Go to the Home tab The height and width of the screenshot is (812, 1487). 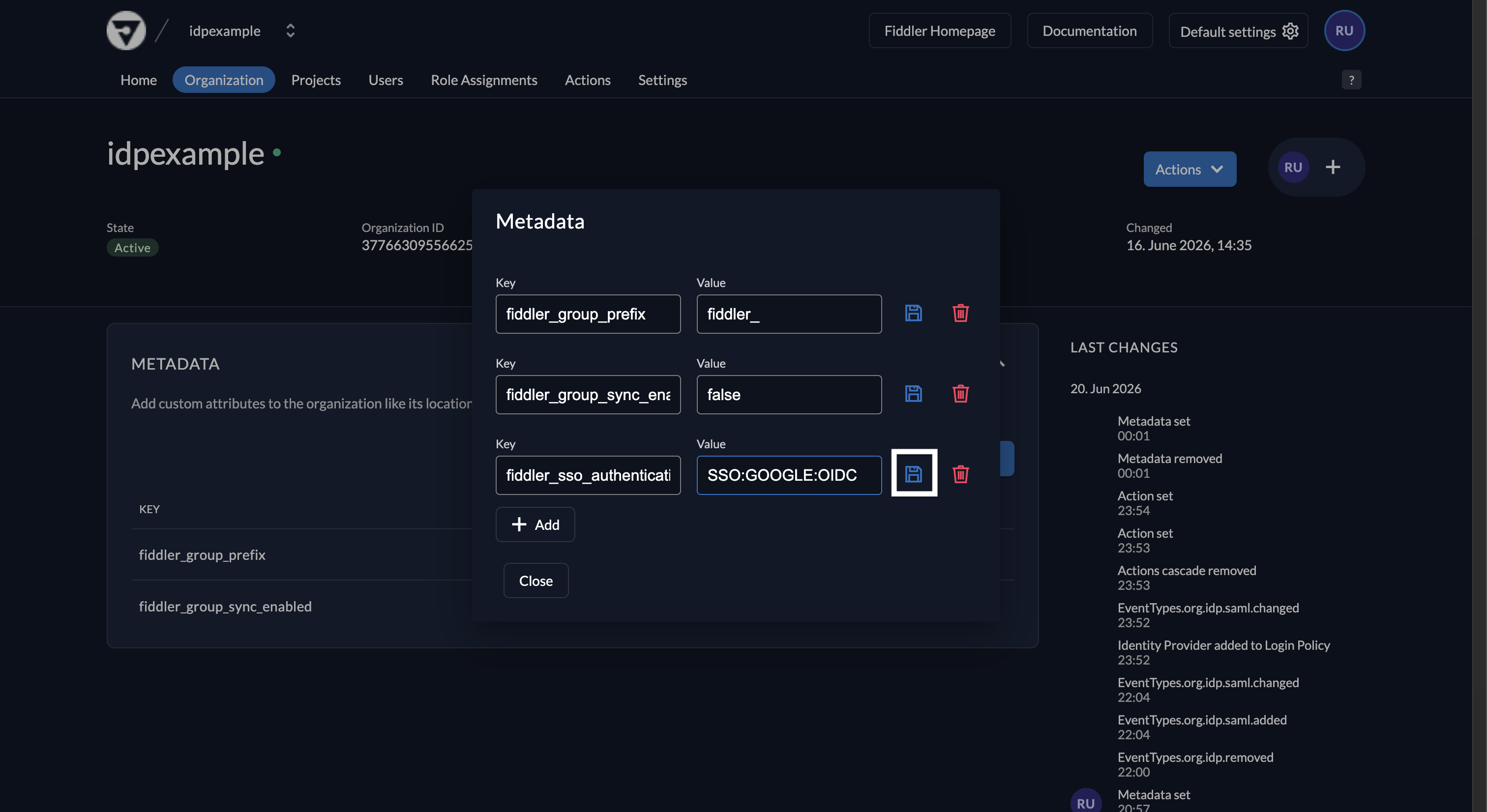point(139,80)
